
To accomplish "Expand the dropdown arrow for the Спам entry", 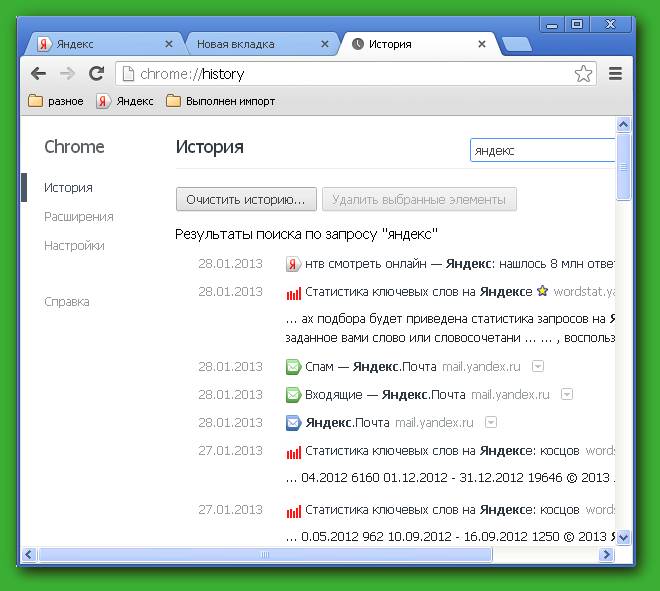I will (538, 366).
